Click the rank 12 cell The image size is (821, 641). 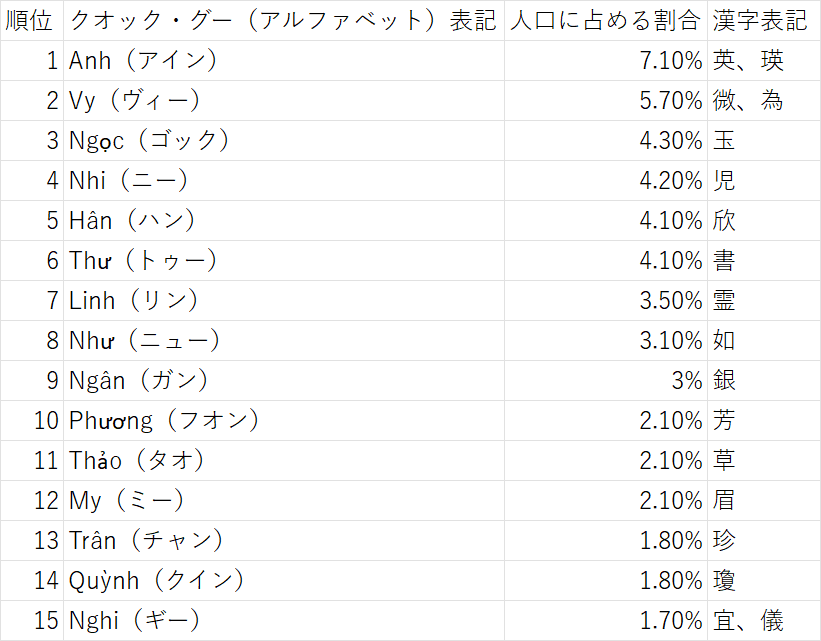pos(32,501)
